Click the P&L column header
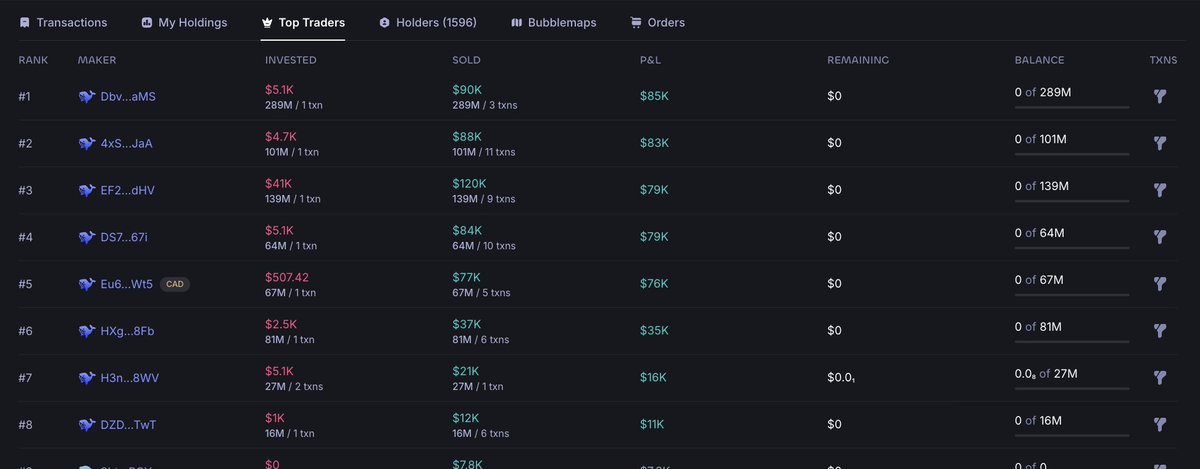This screenshot has height=469, width=1200. point(650,60)
